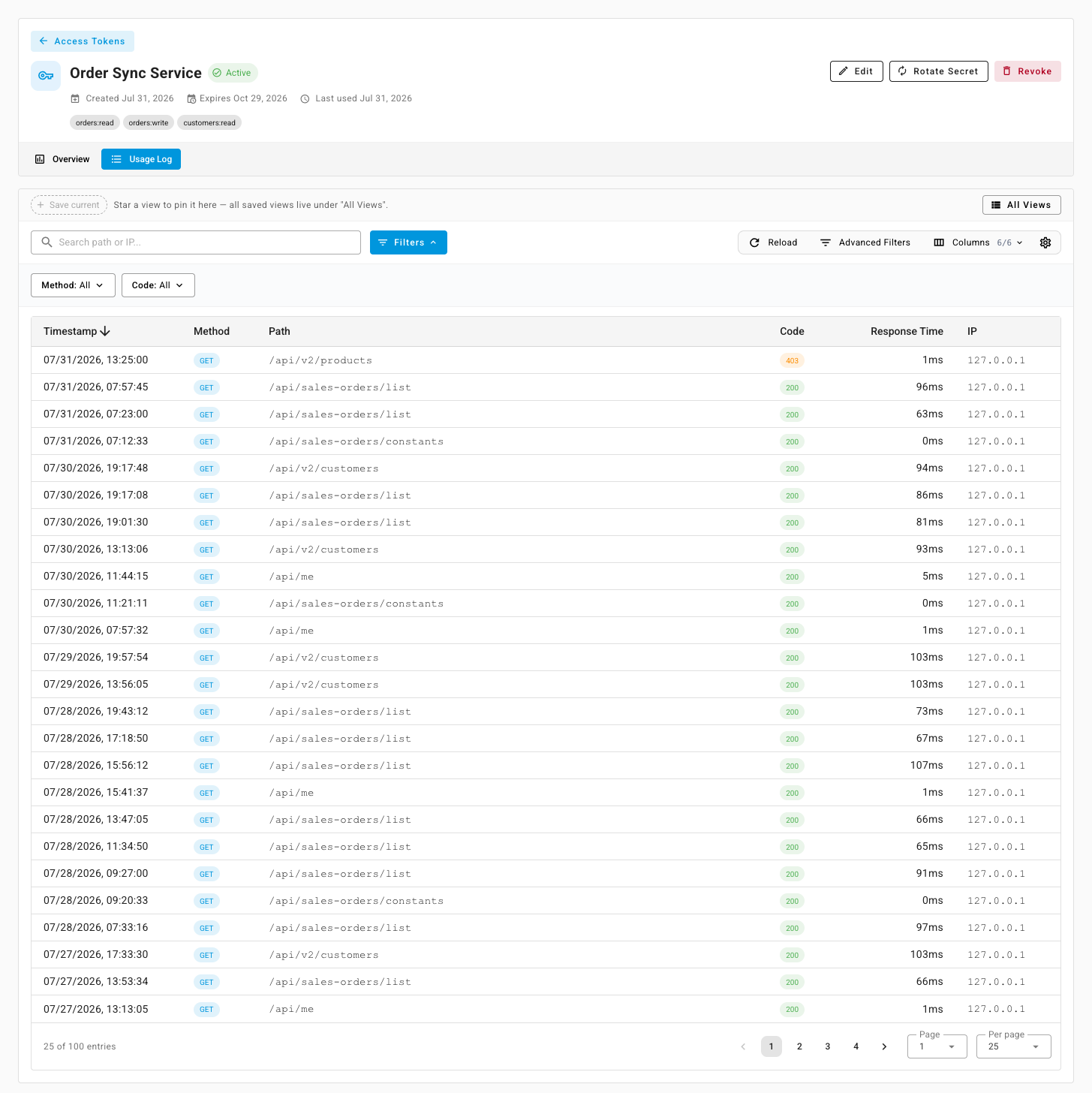Click GET badge in 07/31 13:25:00 row
Image resolution: width=1092 pixels, height=1093 pixels.
pyautogui.click(x=206, y=360)
